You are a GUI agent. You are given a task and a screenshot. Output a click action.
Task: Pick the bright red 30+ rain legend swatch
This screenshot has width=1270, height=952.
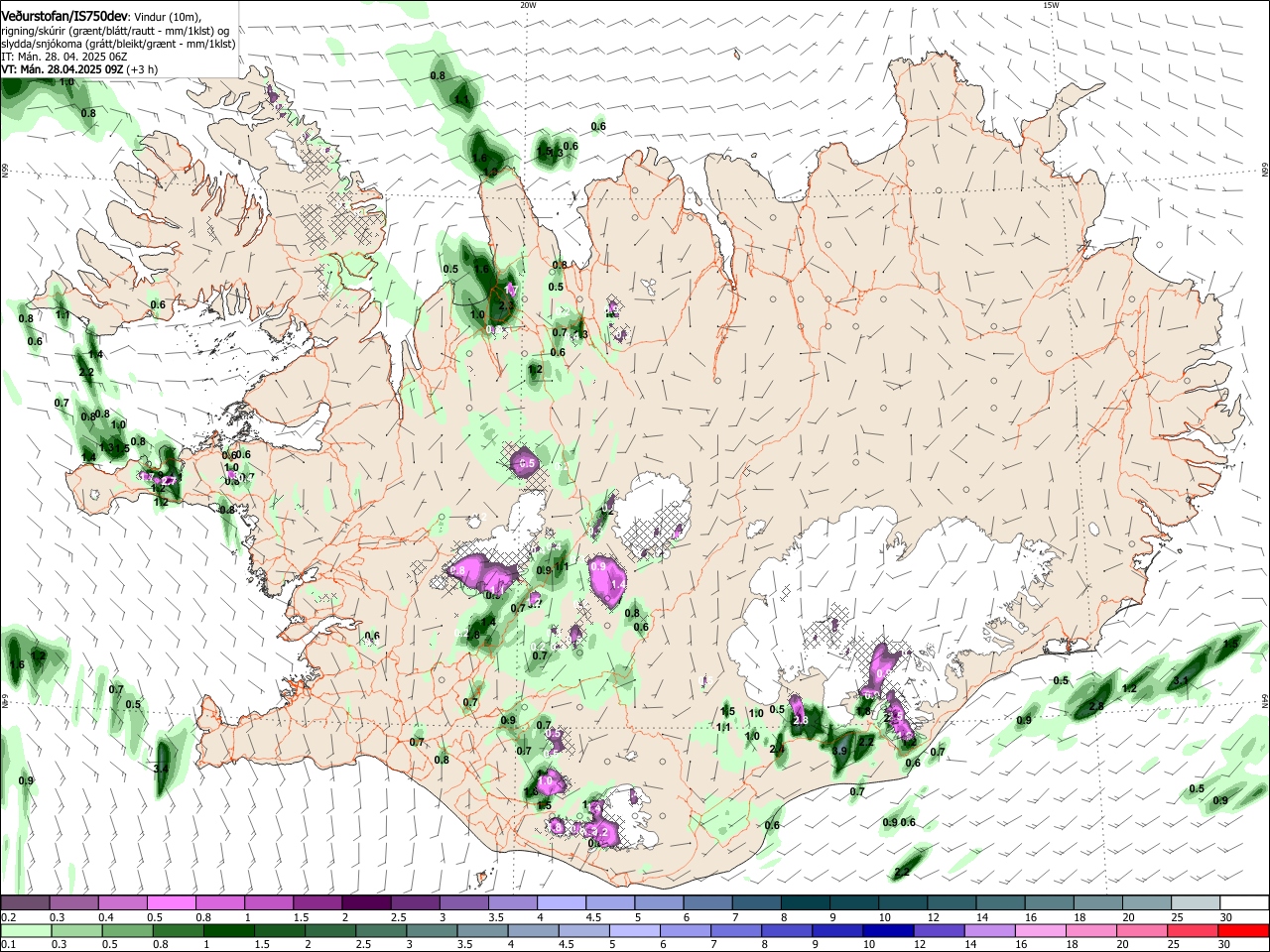click(1243, 930)
